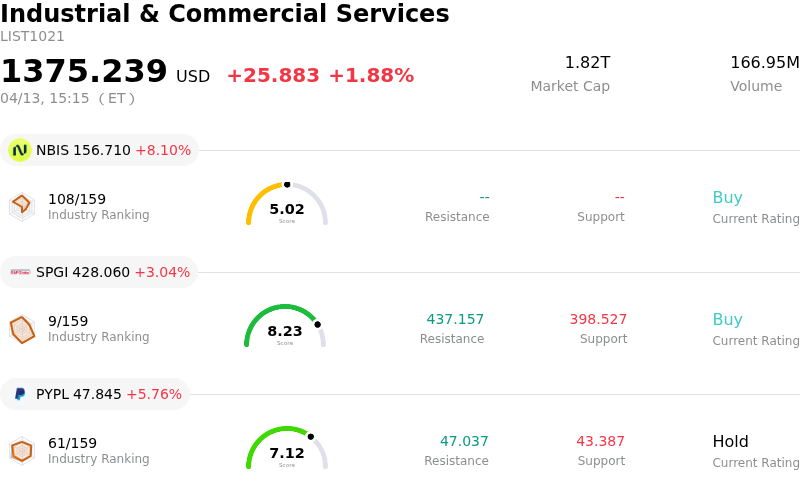Open the NBIS 156.710 stock chip

pyautogui.click(x=100, y=150)
